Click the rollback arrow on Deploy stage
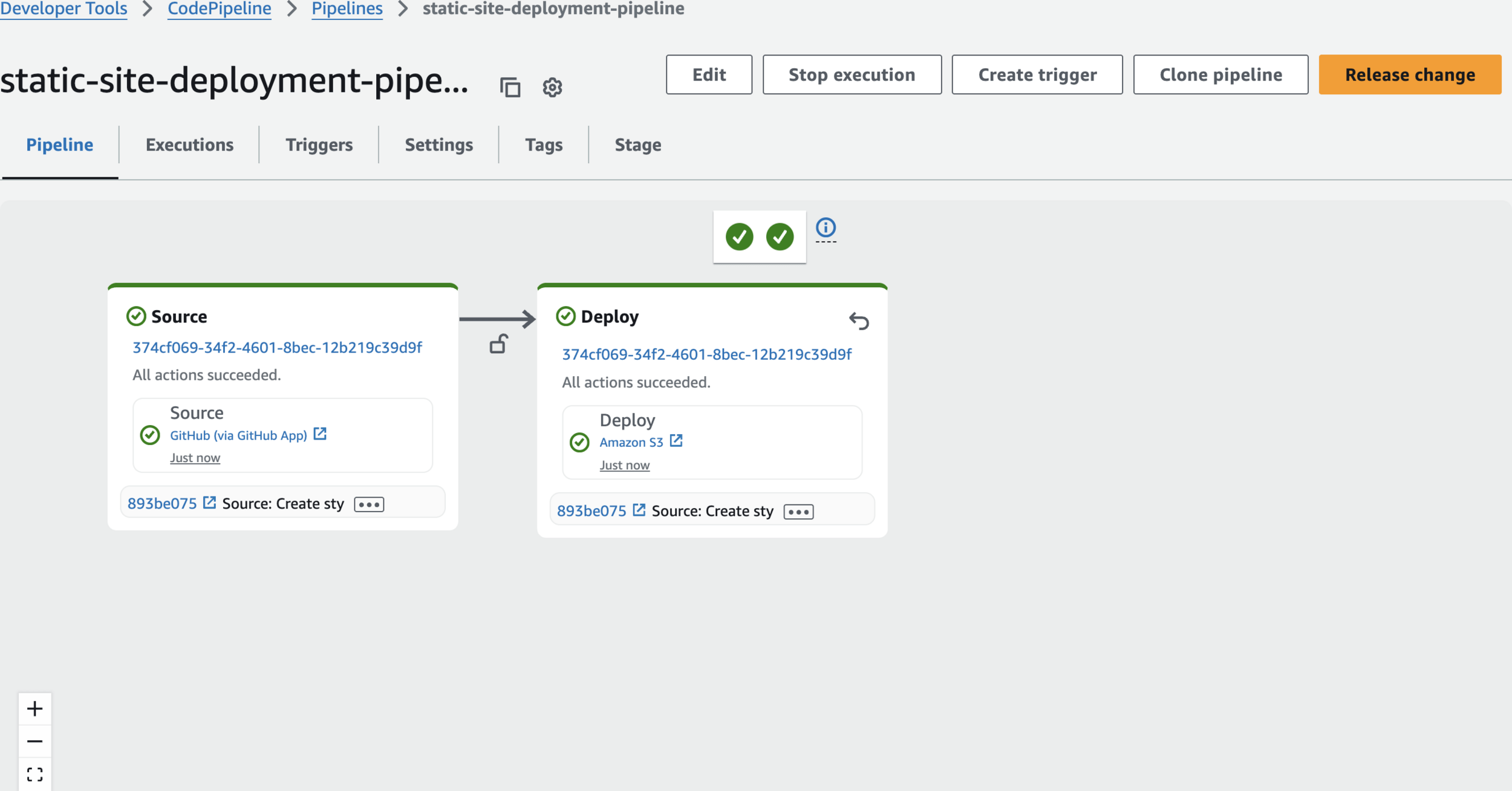The height and width of the screenshot is (791, 1512). [x=859, y=321]
